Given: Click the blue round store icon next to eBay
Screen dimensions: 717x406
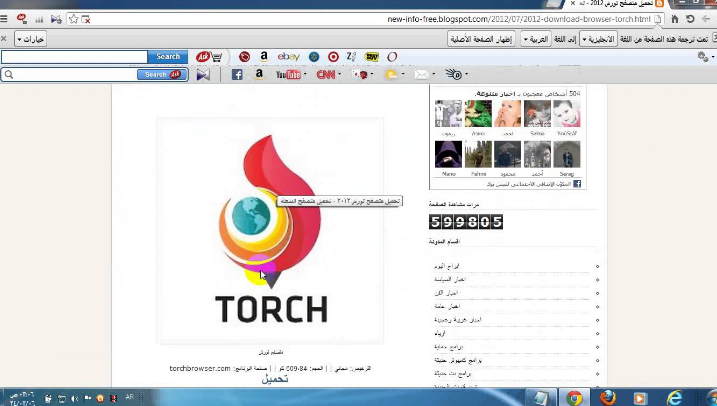Looking at the screenshot, I should [x=314, y=57].
